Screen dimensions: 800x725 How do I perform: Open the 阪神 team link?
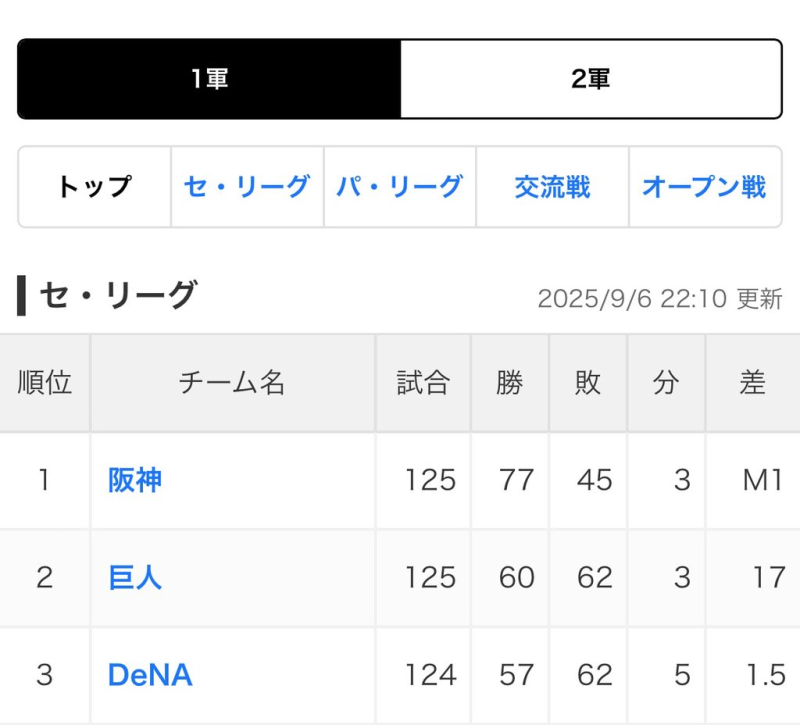point(135,481)
